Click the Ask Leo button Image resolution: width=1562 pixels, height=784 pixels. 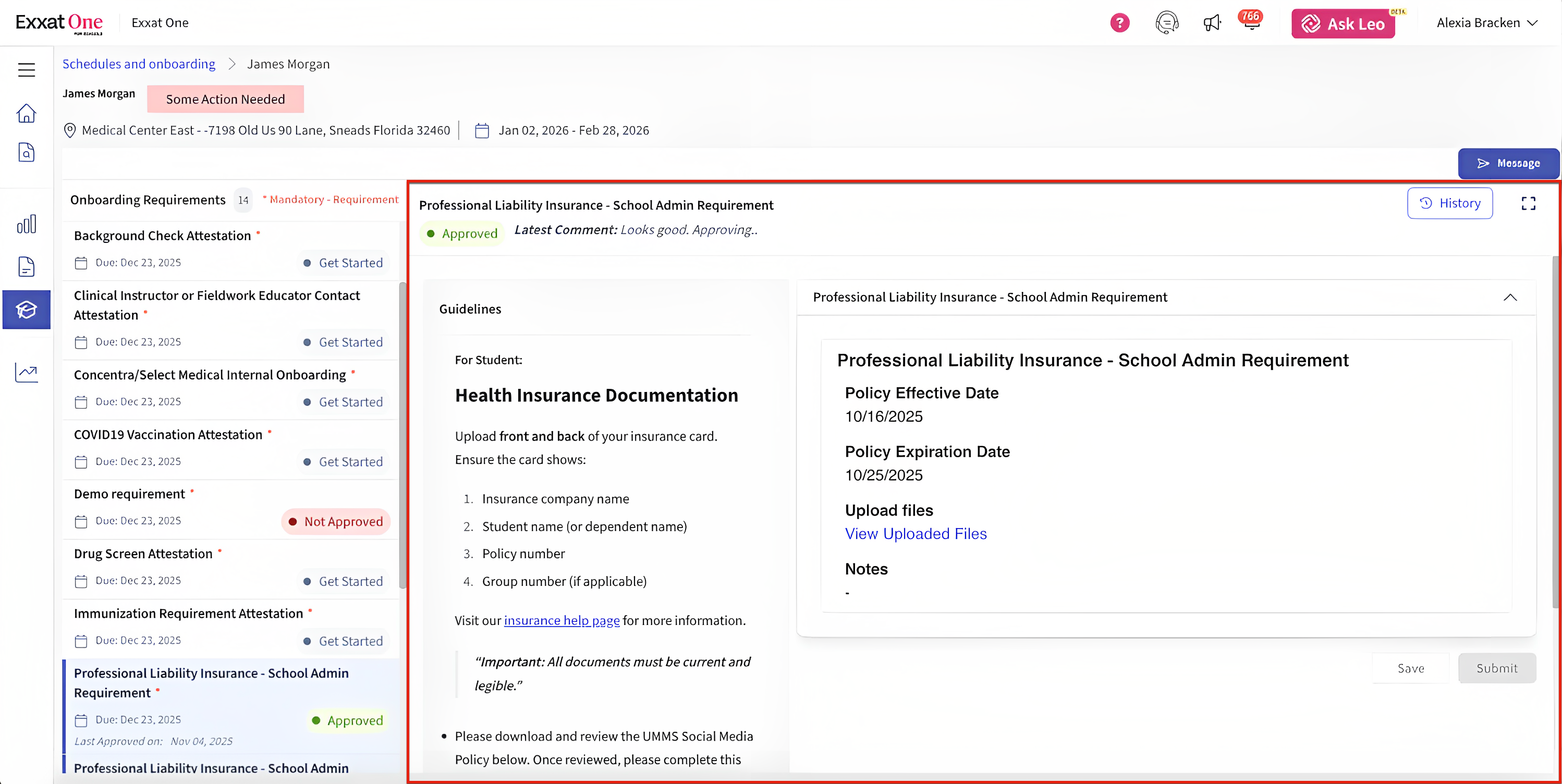[1343, 23]
